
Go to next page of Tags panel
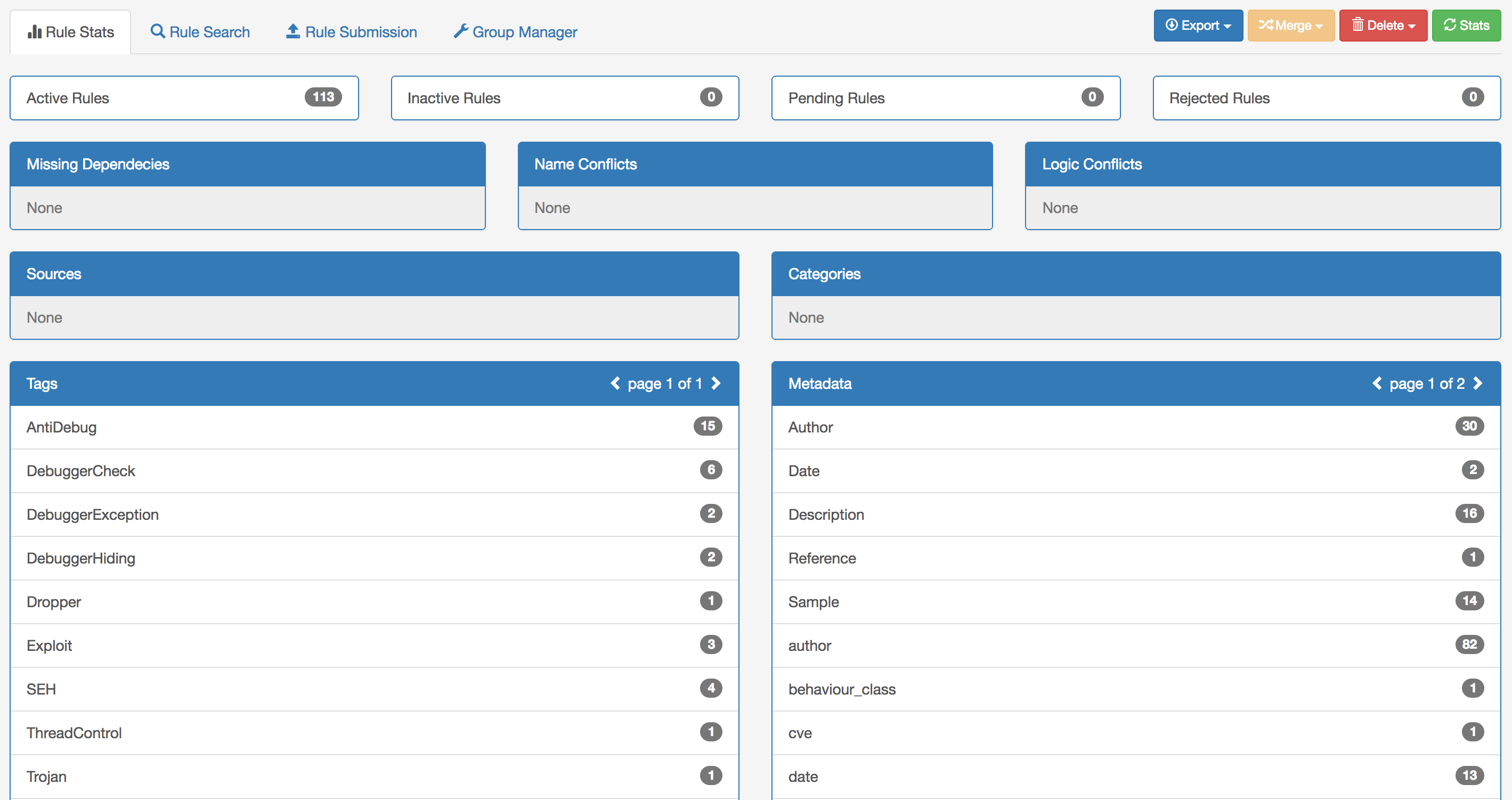click(716, 383)
